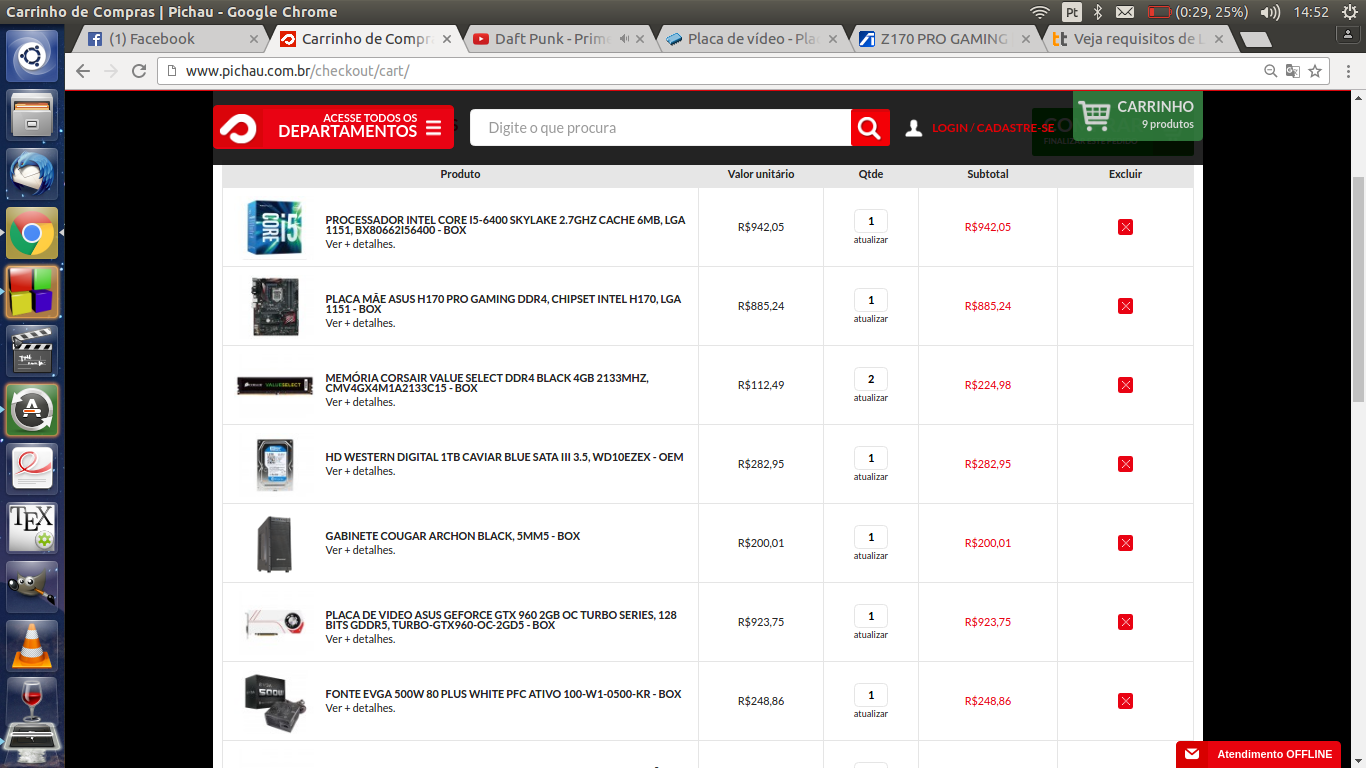Open the Wi-Fi network indicator

(1040, 12)
